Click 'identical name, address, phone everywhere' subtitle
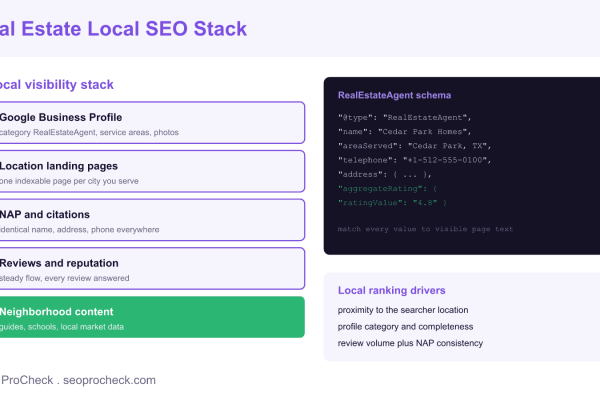 tap(80, 230)
